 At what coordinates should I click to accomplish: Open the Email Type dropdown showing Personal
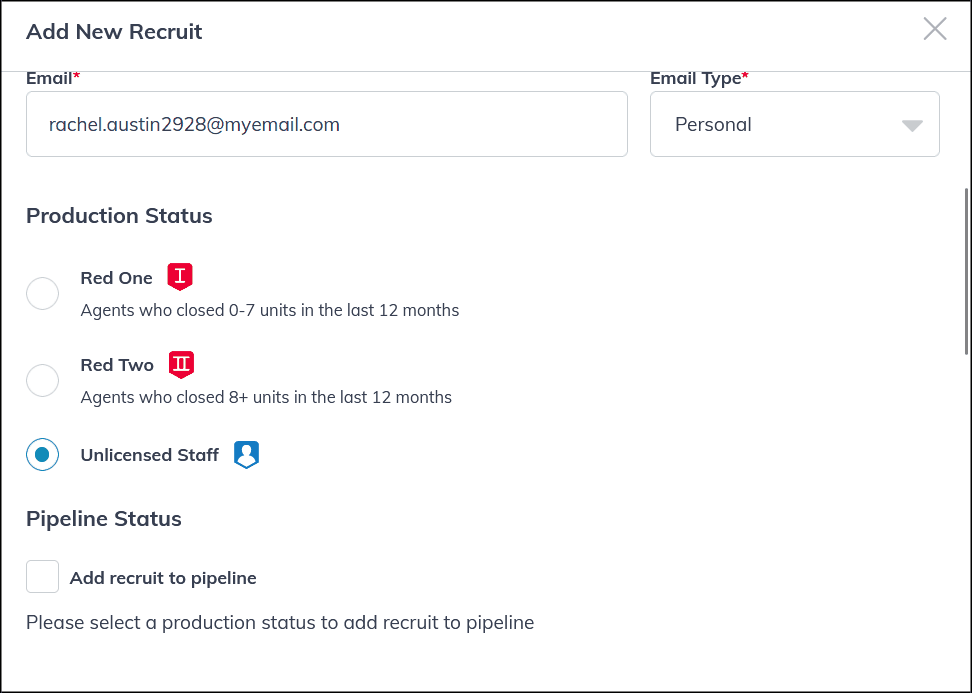click(x=794, y=124)
